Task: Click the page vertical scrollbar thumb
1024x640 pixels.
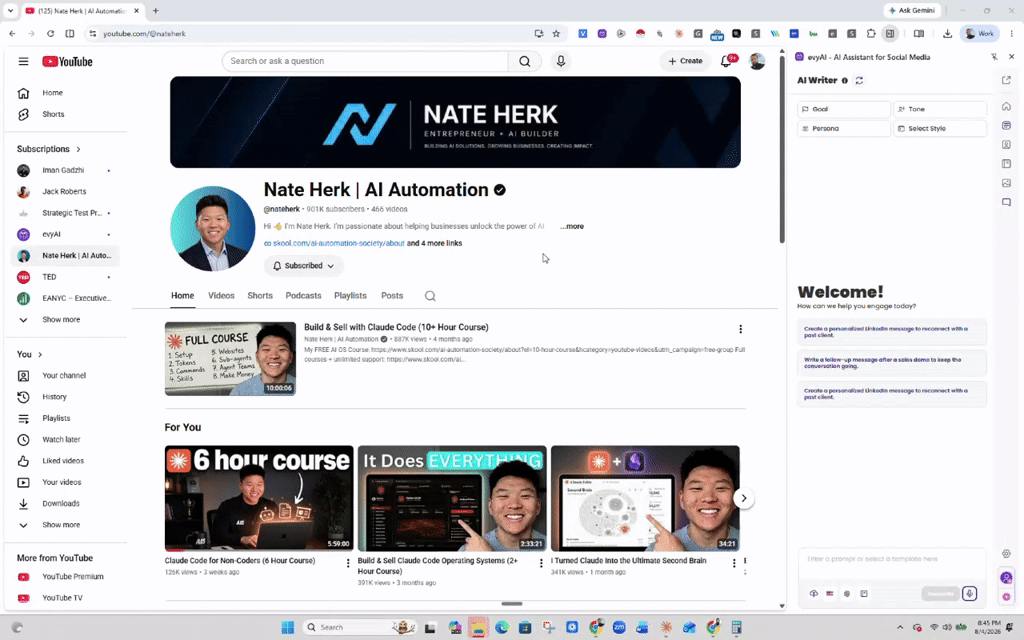Action: click(x=782, y=149)
